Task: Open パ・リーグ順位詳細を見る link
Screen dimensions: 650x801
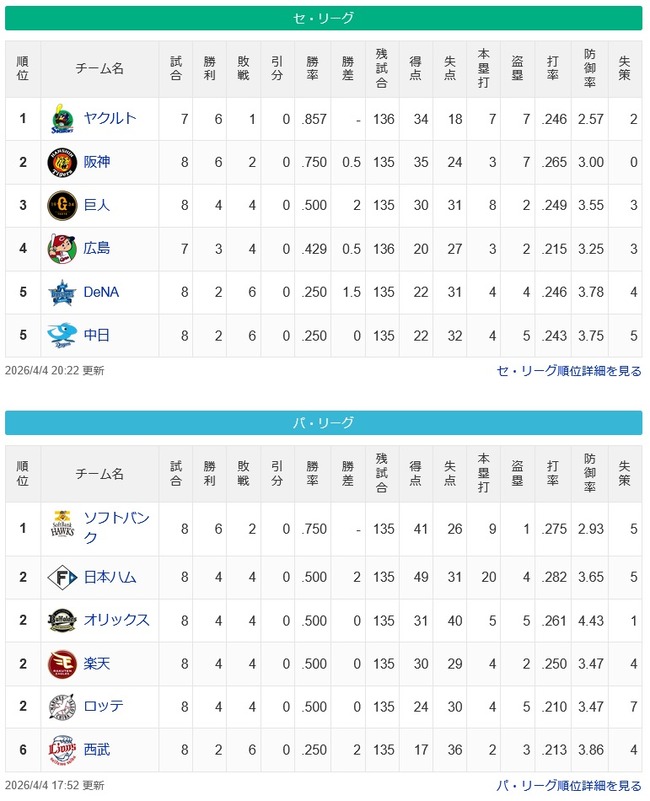Action: 569,786
